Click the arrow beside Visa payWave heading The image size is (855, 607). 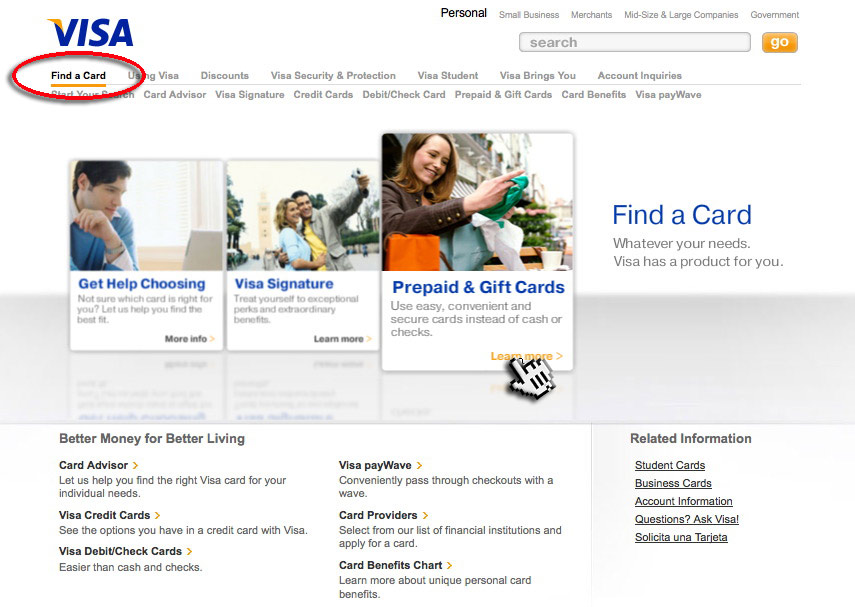coord(420,466)
